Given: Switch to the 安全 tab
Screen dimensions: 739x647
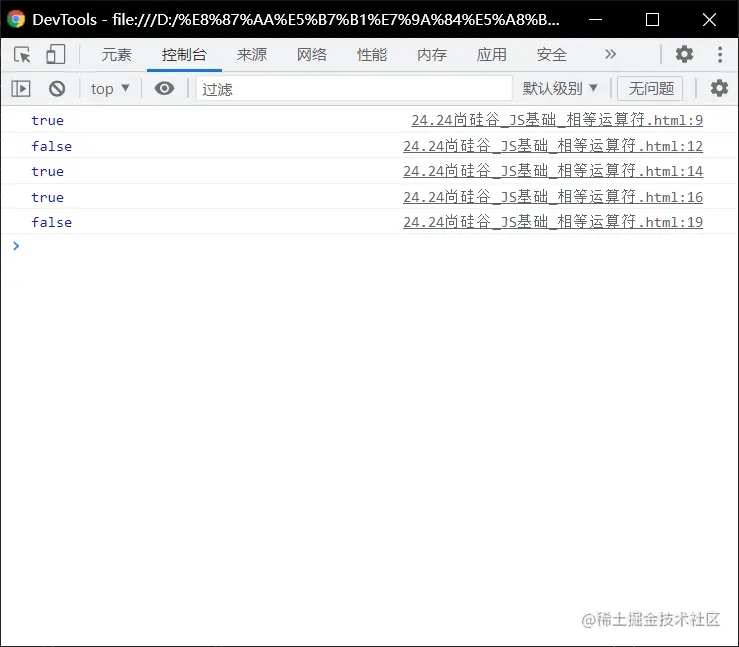Looking at the screenshot, I should 551,55.
